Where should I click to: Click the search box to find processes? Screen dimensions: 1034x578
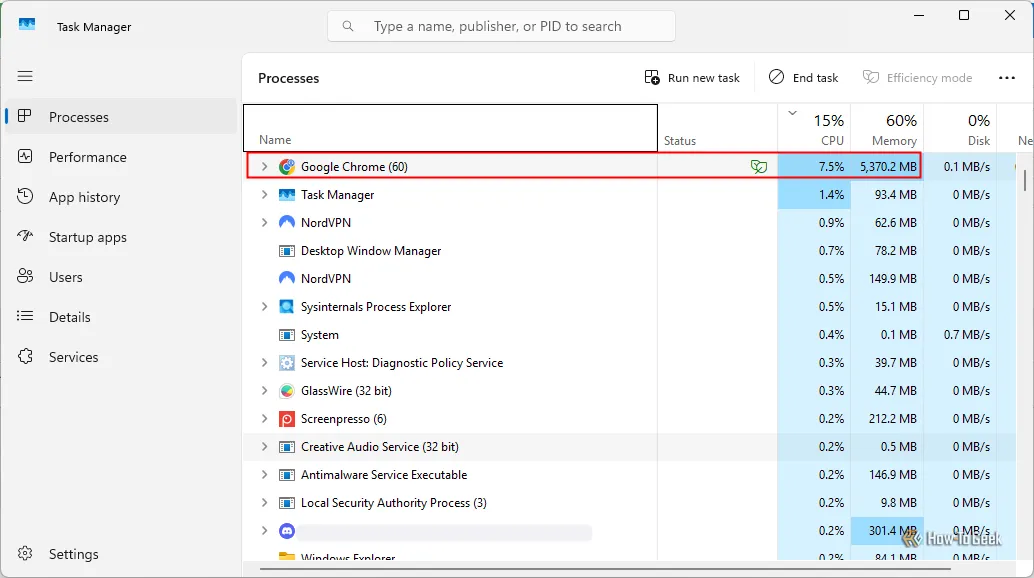tap(500, 26)
